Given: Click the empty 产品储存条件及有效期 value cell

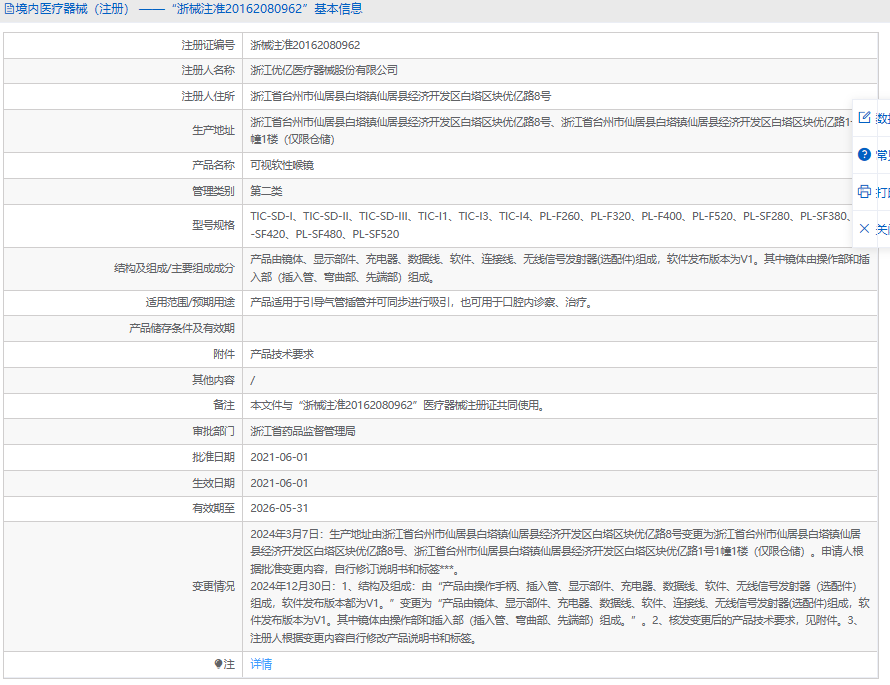Looking at the screenshot, I should pos(560,328).
